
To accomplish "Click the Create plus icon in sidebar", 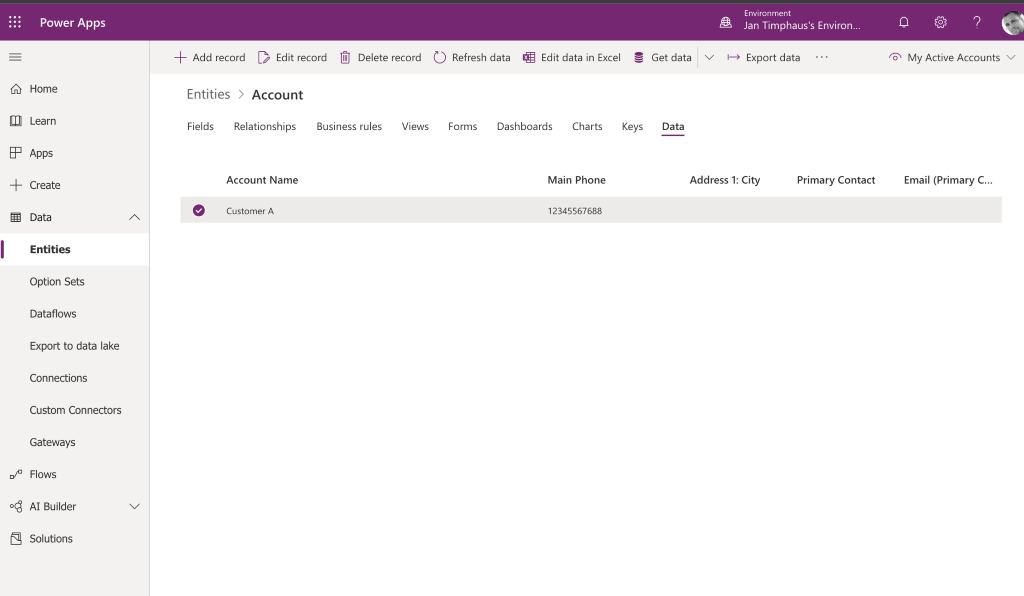I will 16,185.
